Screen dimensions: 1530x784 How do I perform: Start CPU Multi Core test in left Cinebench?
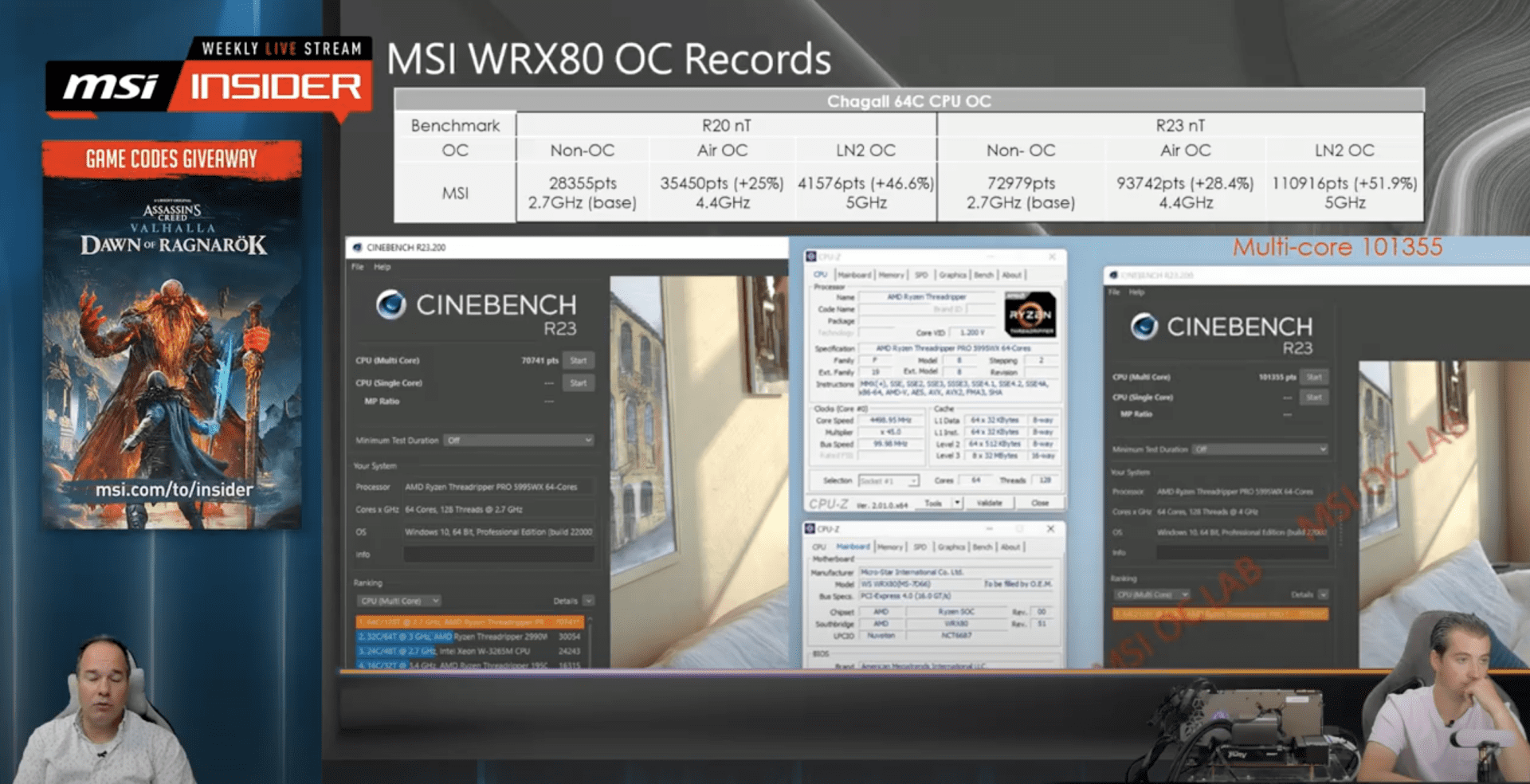pyautogui.click(x=579, y=360)
